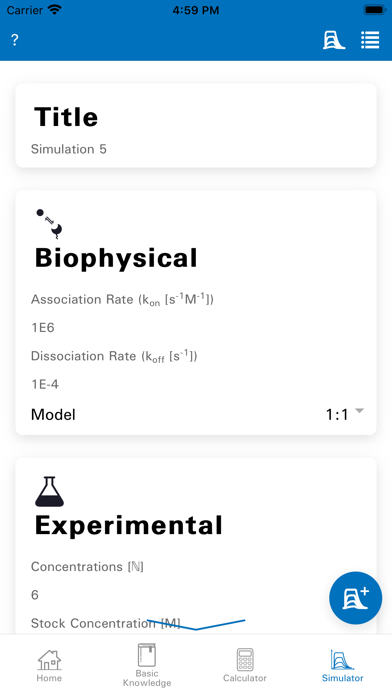
Task: Click the flask icon above Experimental
Action: pos(49,491)
